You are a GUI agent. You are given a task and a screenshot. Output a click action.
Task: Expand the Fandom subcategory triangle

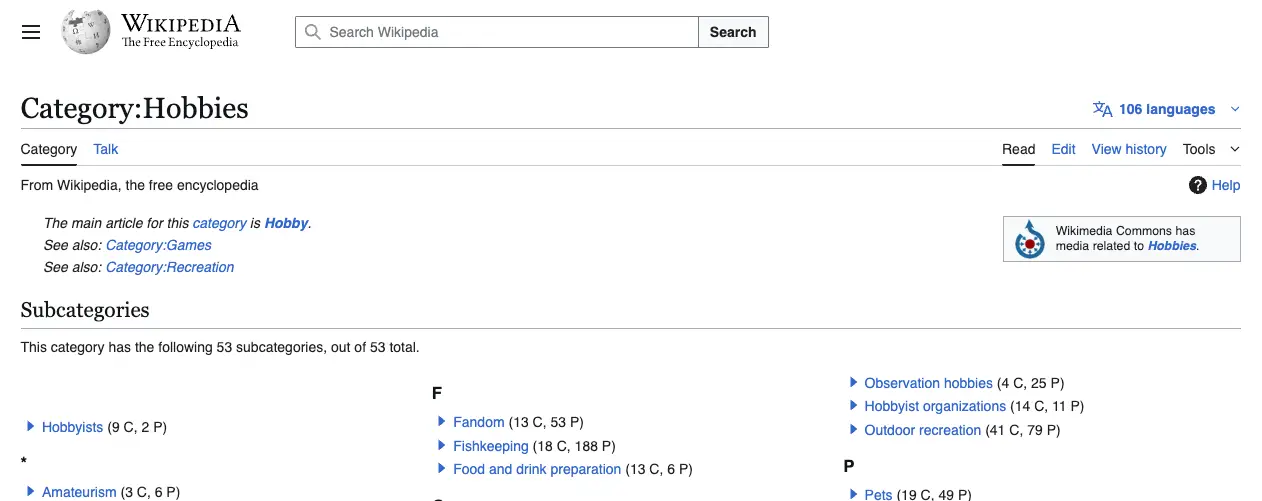click(x=442, y=422)
